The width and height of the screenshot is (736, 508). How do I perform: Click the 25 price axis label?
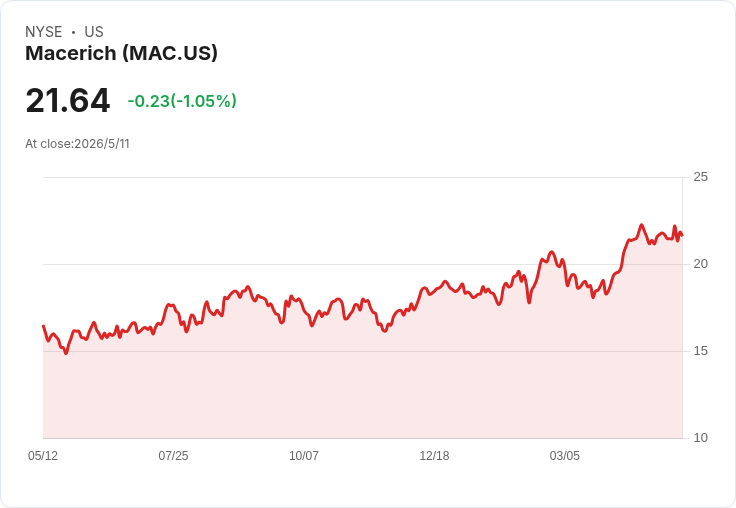click(x=700, y=177)
